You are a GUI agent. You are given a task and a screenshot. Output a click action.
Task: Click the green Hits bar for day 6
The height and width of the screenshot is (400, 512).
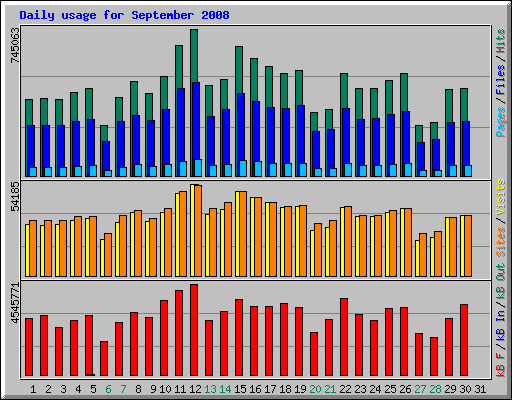pos(104,133)
